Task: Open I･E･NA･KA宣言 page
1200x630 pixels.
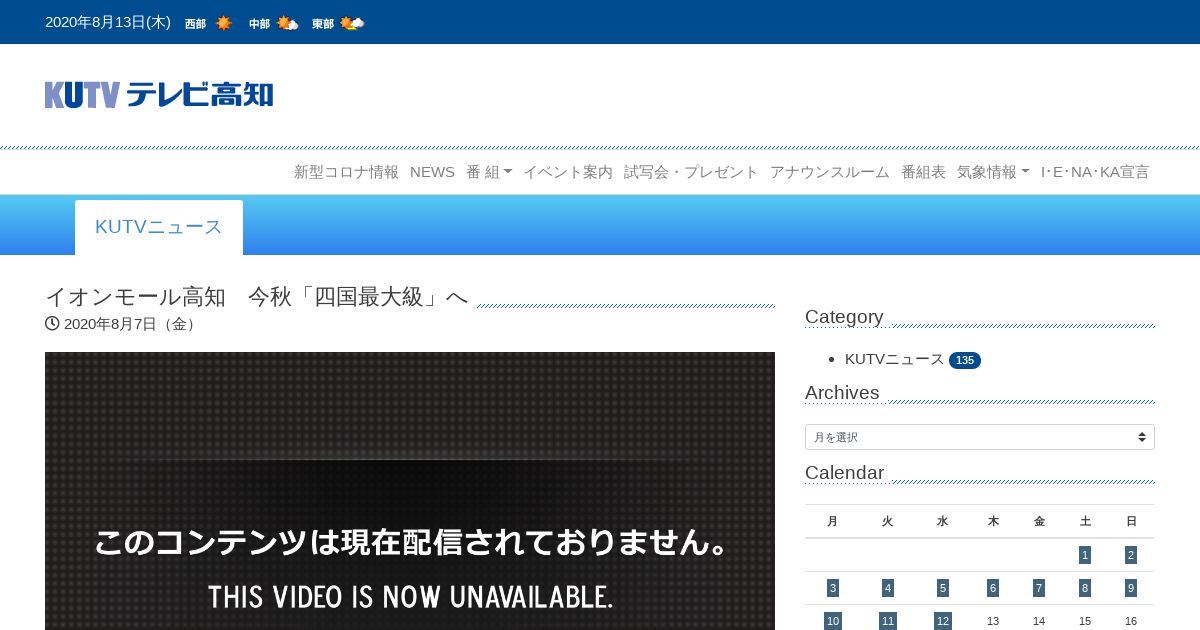Action: pos(1095,172)
